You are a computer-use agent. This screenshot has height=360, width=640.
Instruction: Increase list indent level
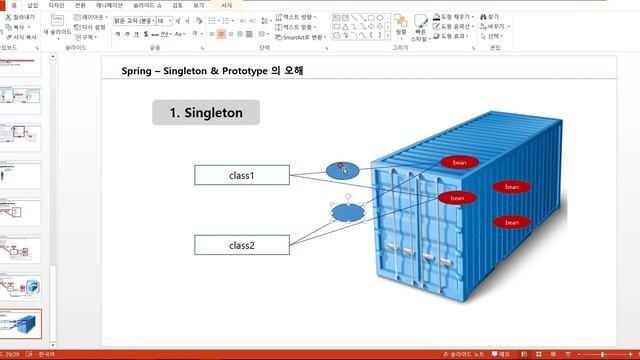252,21
